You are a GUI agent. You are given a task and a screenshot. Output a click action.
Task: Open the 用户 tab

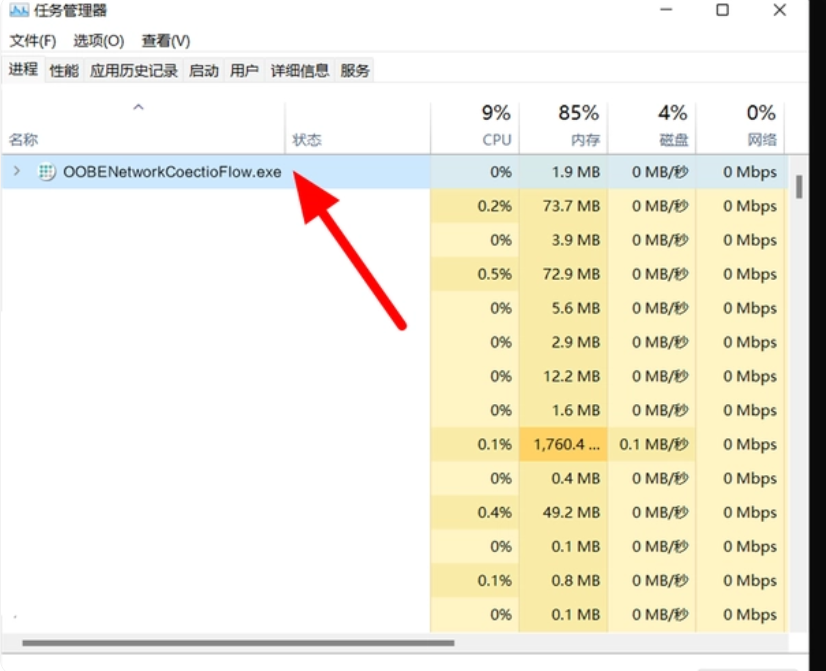pyautogui.click(x=244, y=70)
